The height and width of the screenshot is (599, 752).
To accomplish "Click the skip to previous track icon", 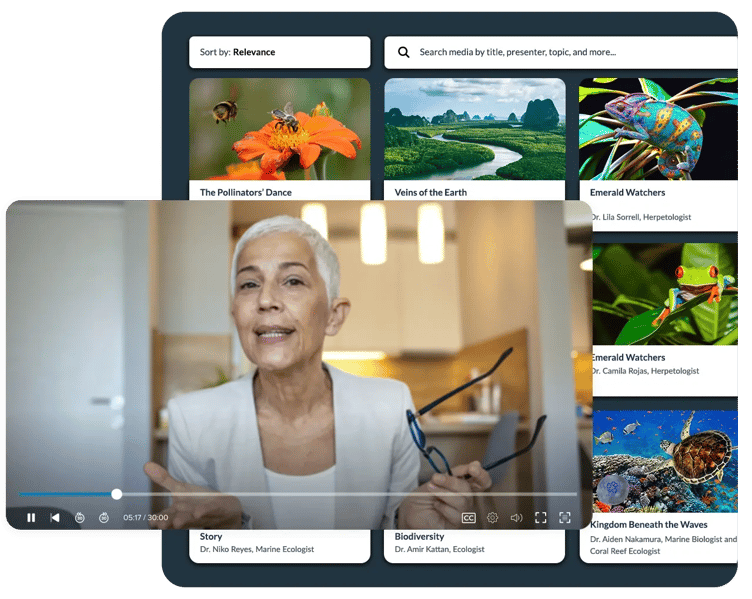I will click(55, 517).
